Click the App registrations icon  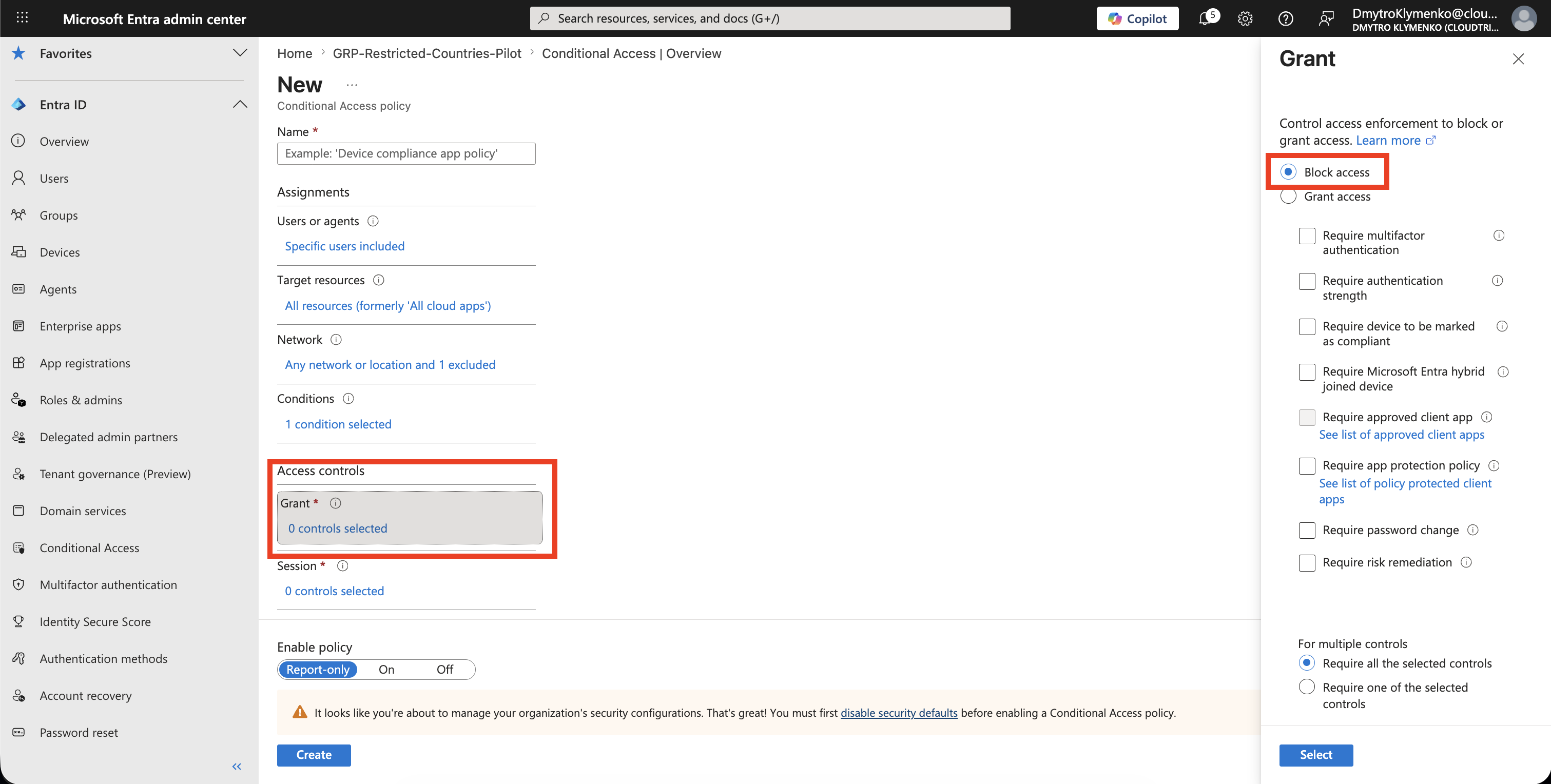coord(18,362)
